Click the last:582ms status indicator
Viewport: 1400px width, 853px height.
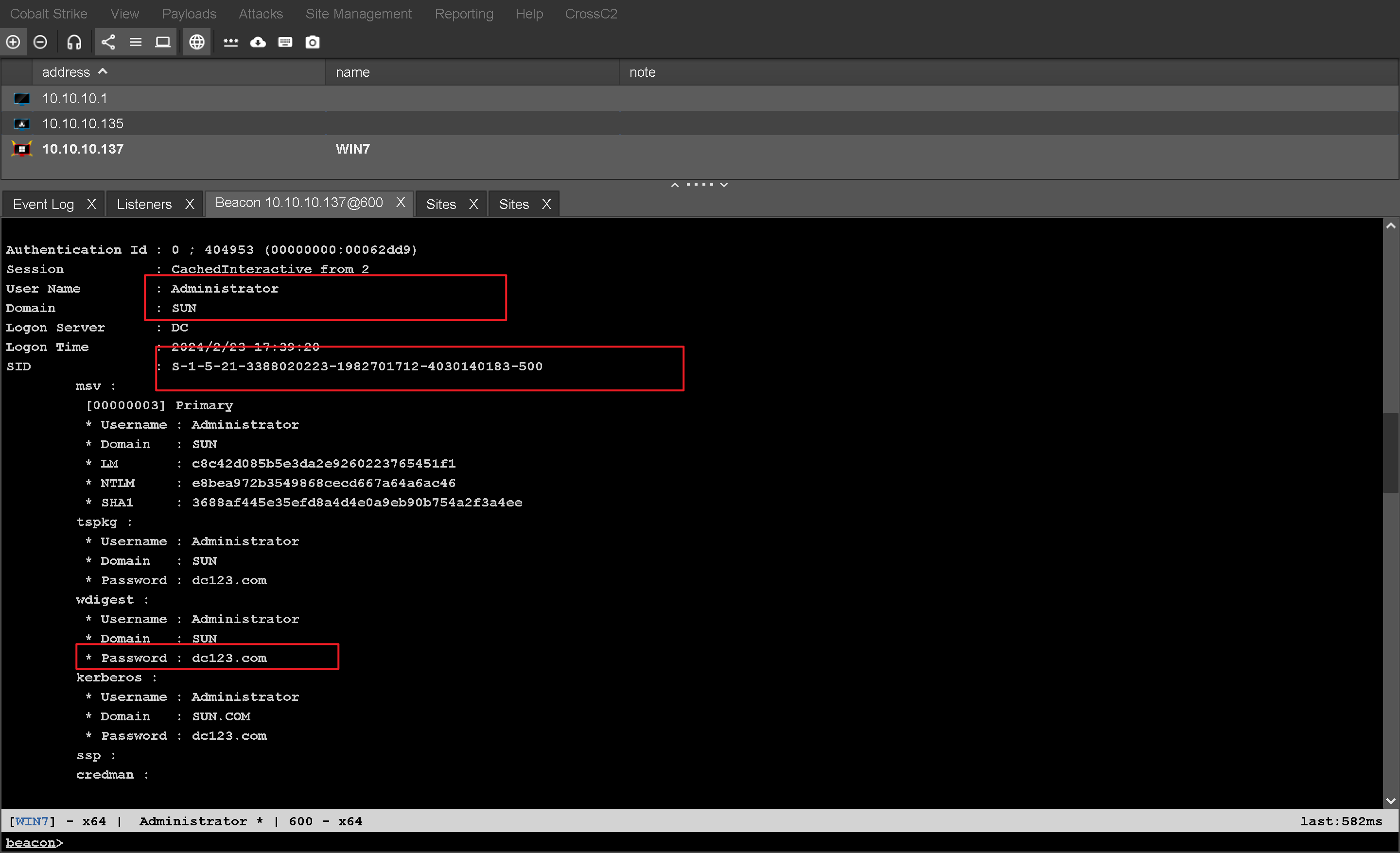1342,822
